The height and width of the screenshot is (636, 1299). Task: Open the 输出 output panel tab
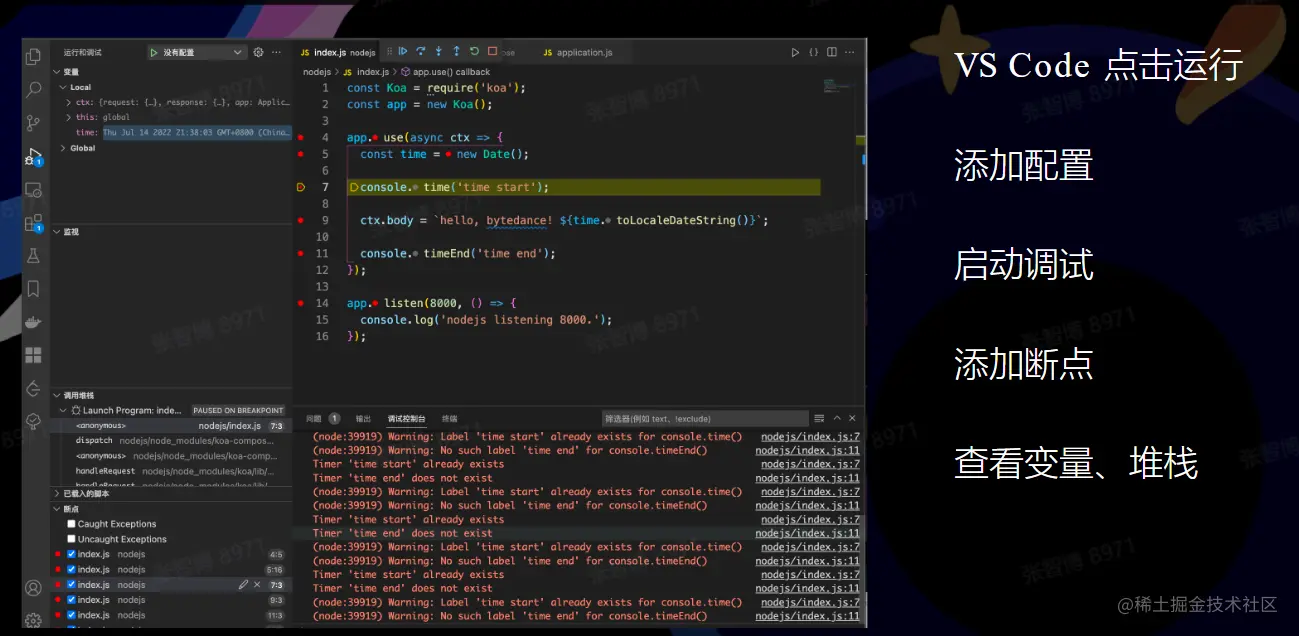tap(363, 419)
